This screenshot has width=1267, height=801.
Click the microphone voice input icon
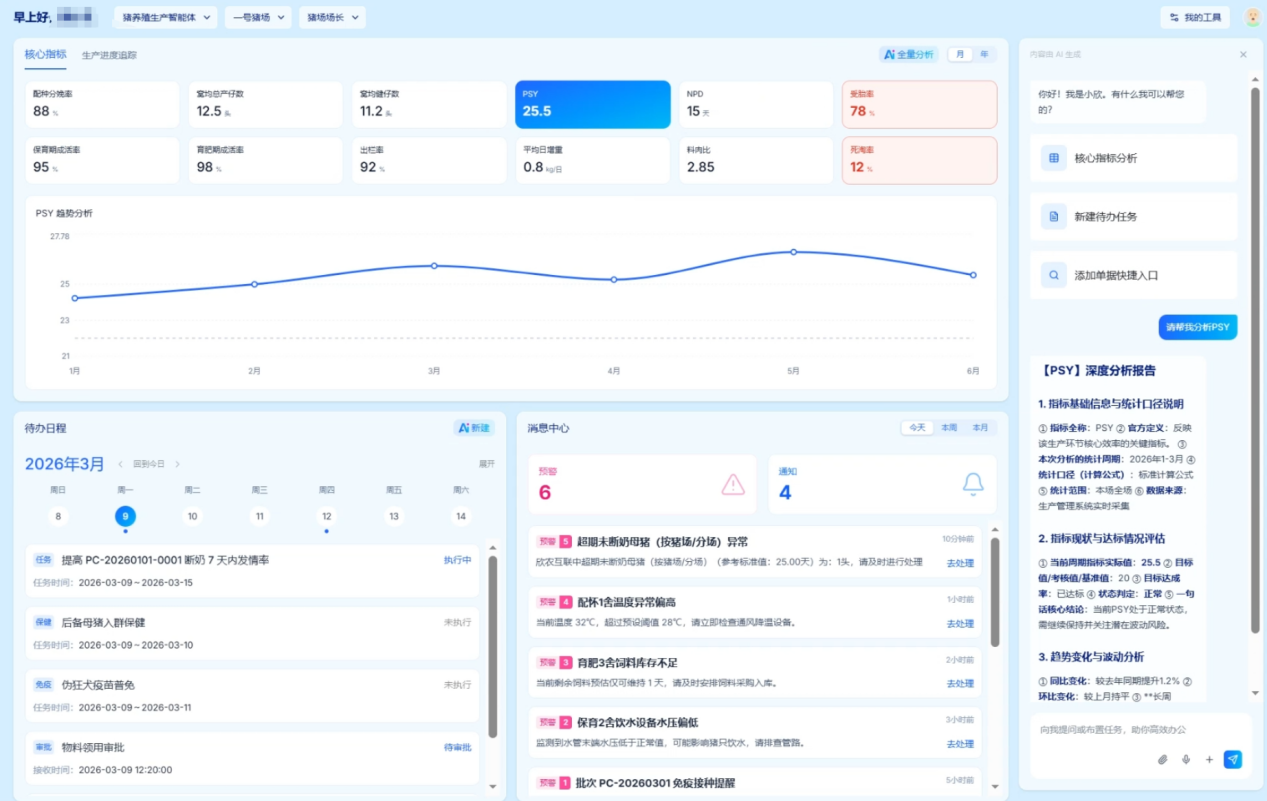point(1186,760)
